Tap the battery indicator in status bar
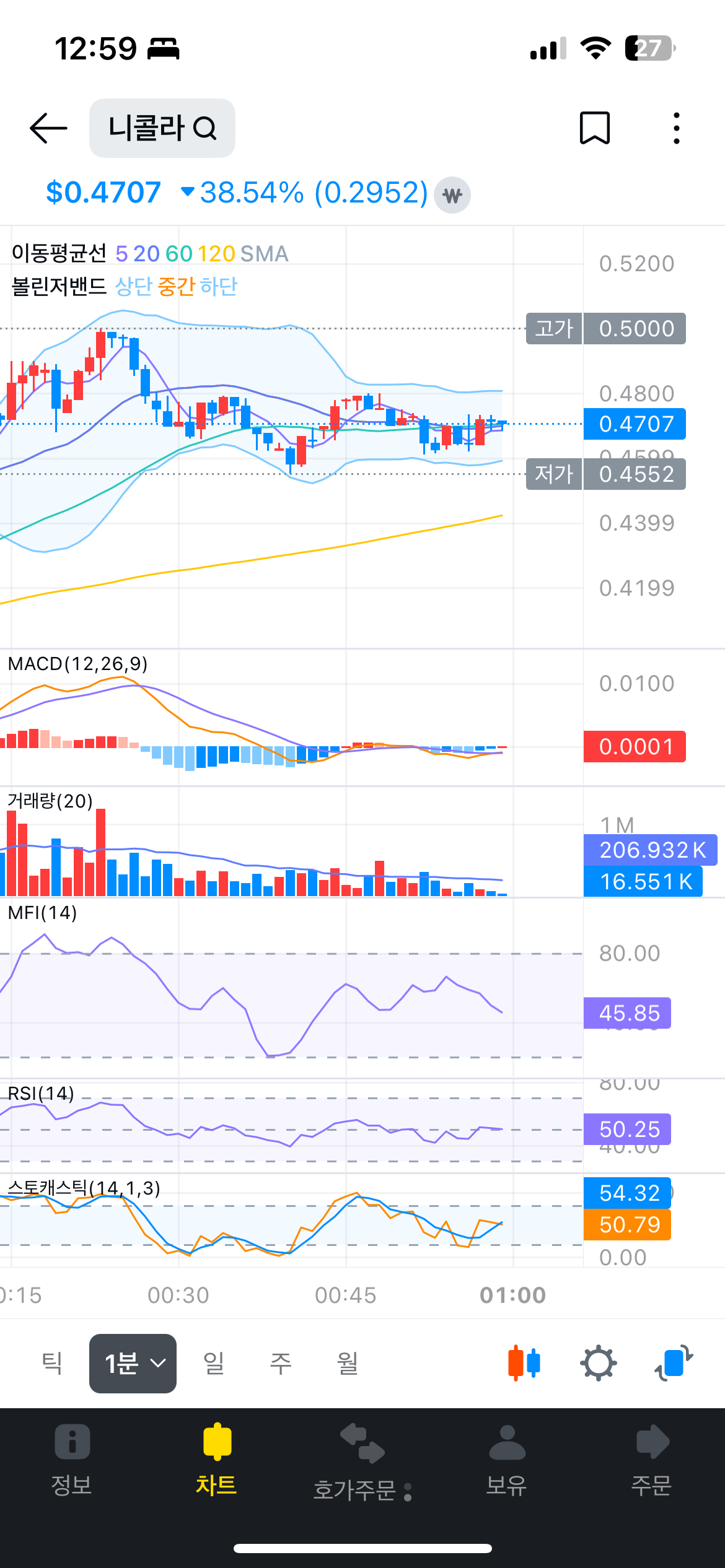The height and width of the screenshot is (1568, 725). [650, 48]
